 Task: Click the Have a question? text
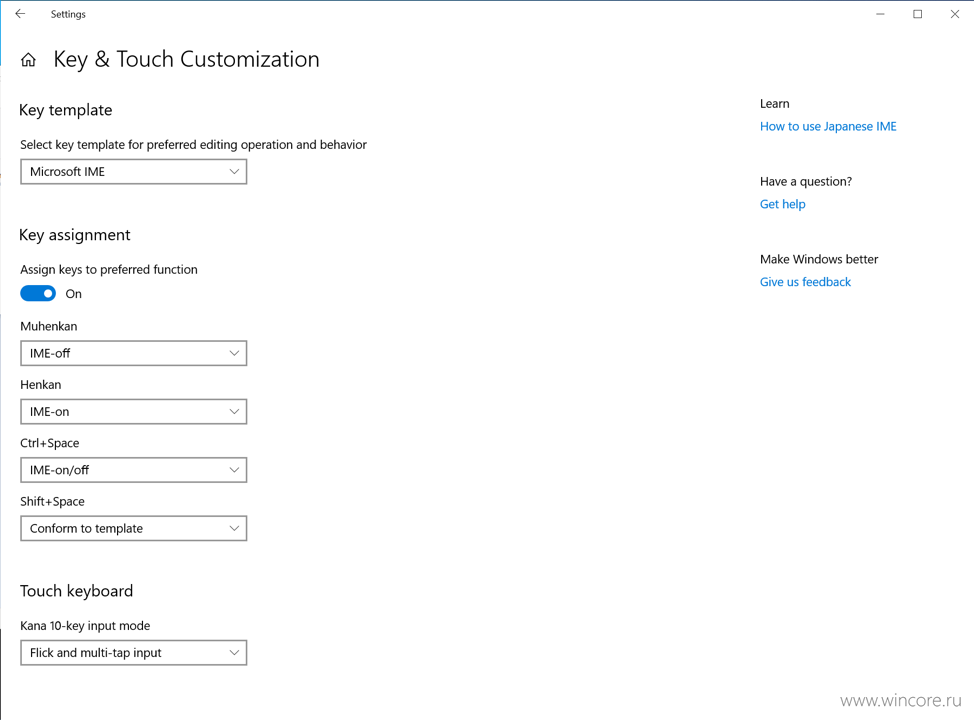coord(806,181)
